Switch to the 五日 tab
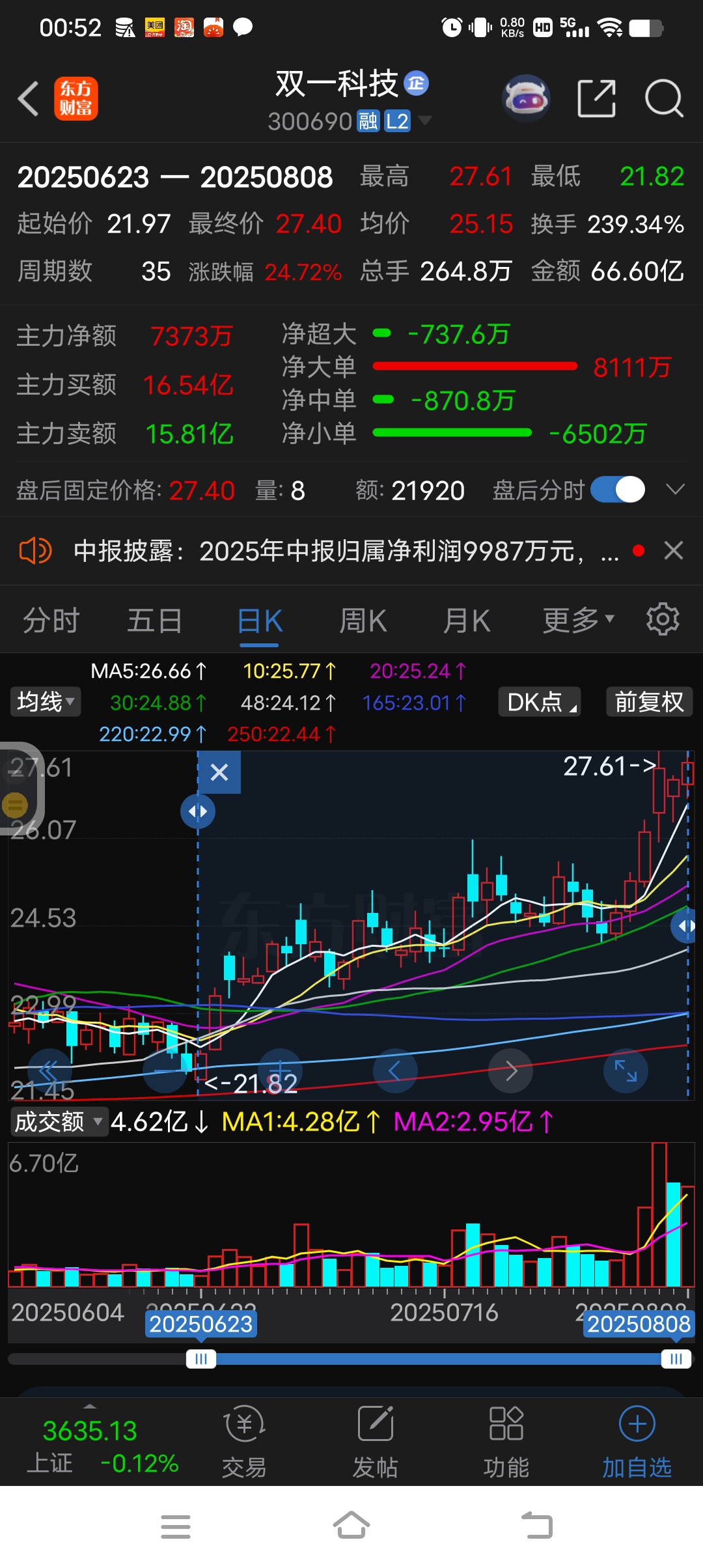The height and width of the screenshot is (1568, 703). (x=155, y=621)
